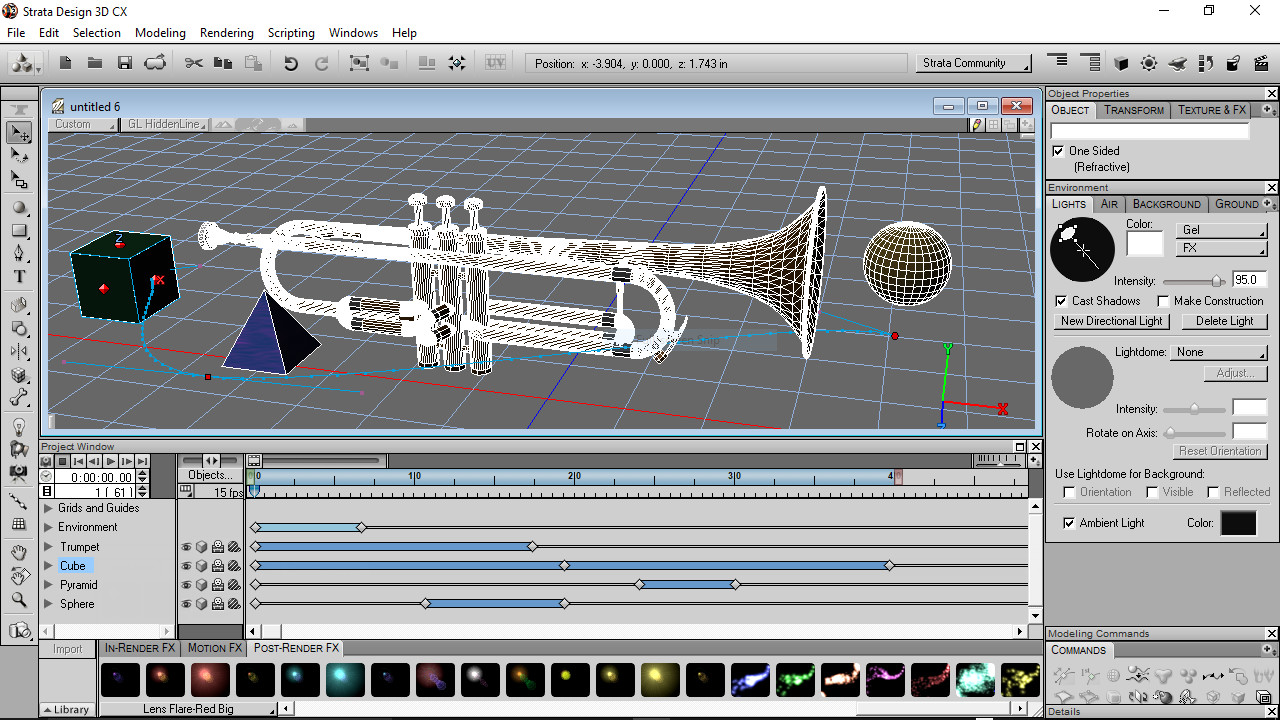This screenshot has width=1280, height=720.
Task: Toggle Ambient Light off
Action: (1068, 523)
